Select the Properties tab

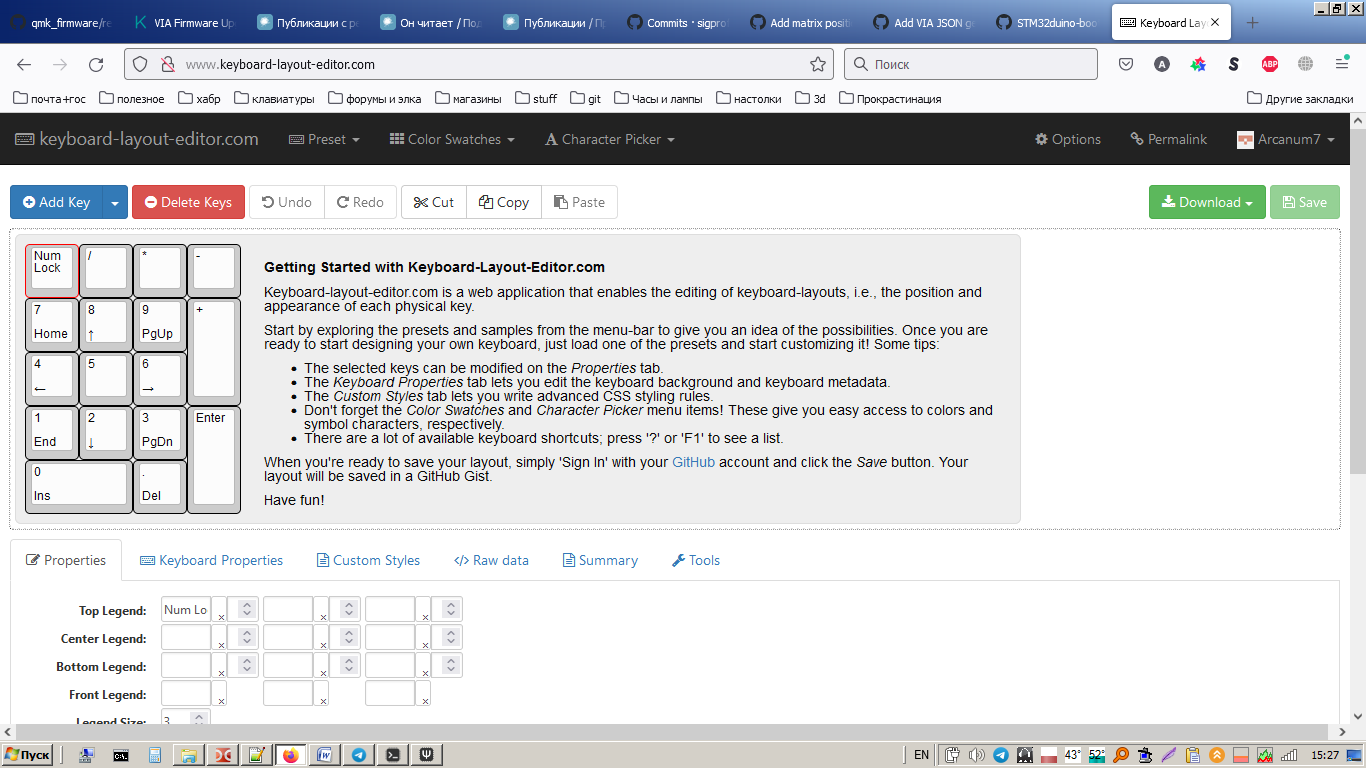pyautogui.click(x=66, y=560)
